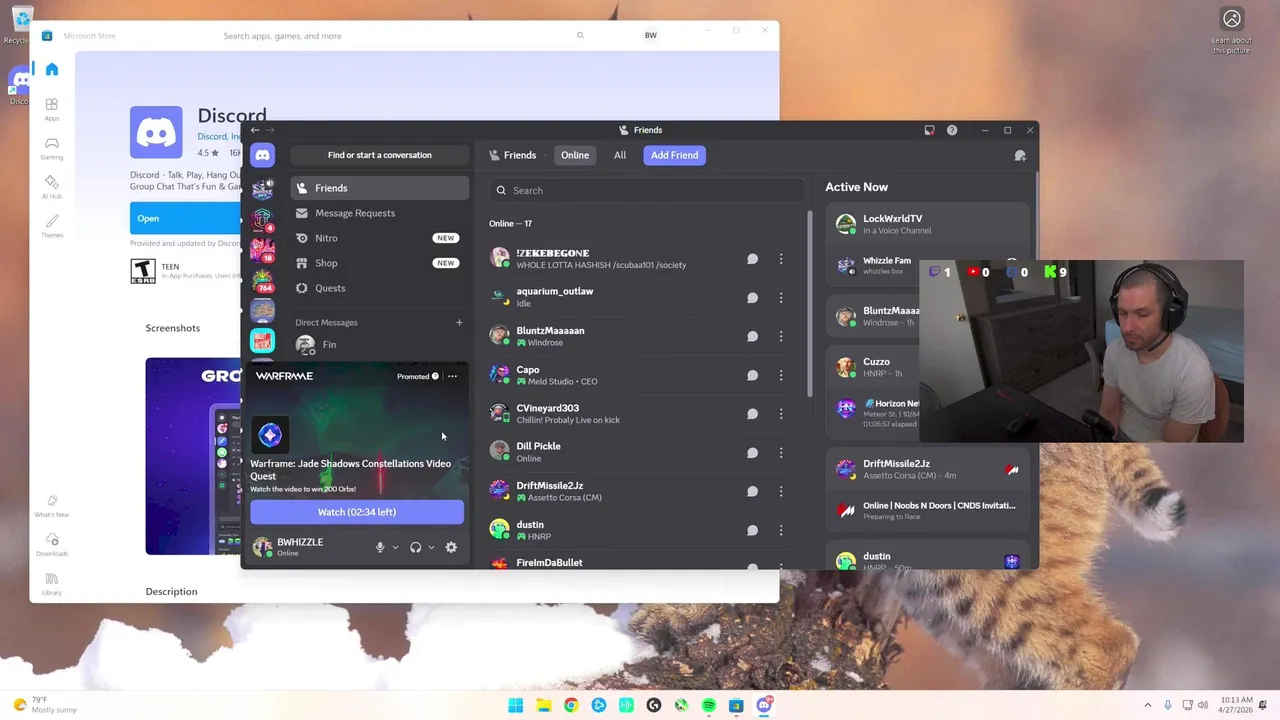1280x720 pixels.
Task: Open more options for Capo
Action: tap(781, 375)
